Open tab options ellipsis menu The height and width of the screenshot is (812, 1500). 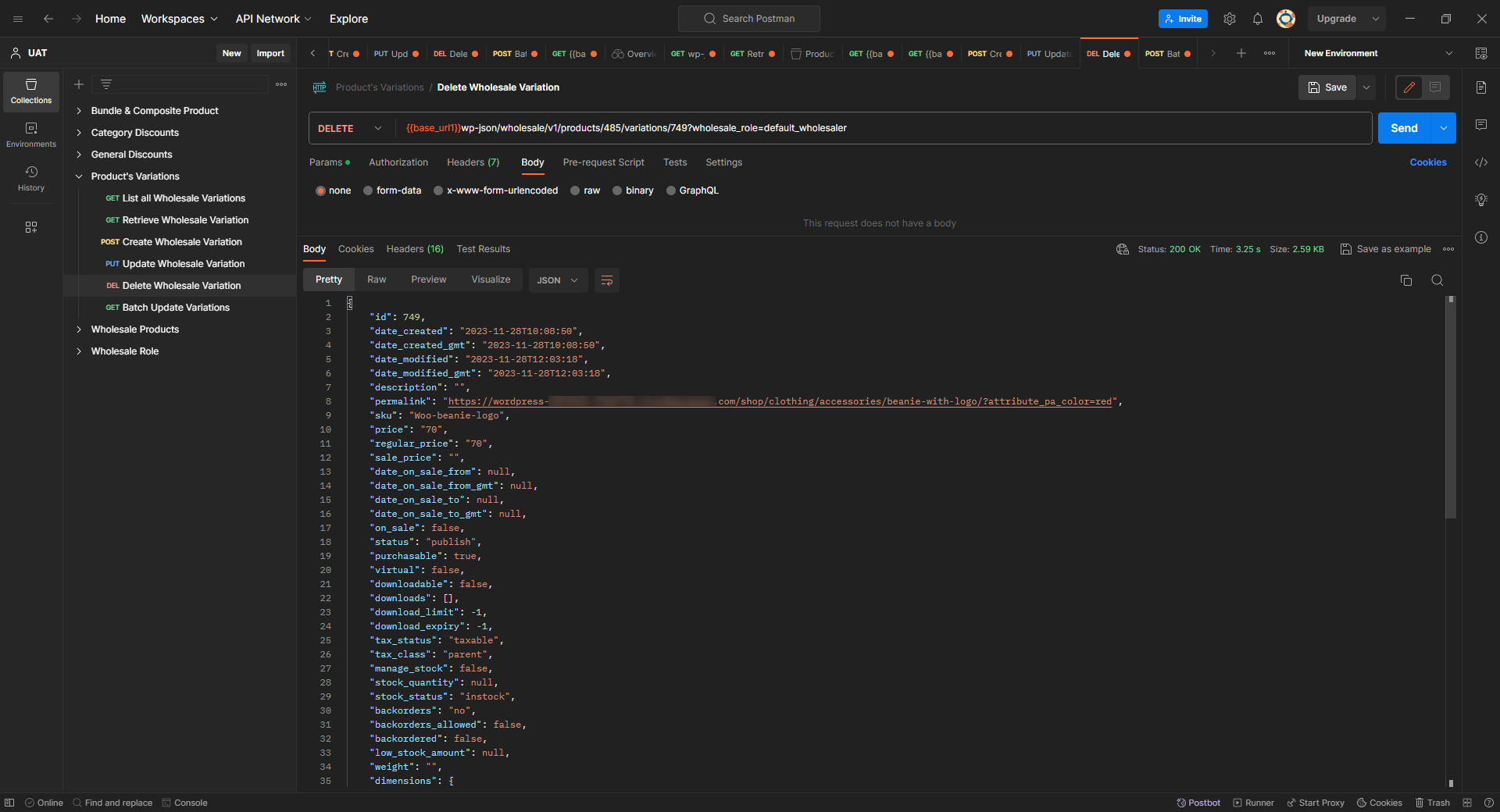(1270, 53)
